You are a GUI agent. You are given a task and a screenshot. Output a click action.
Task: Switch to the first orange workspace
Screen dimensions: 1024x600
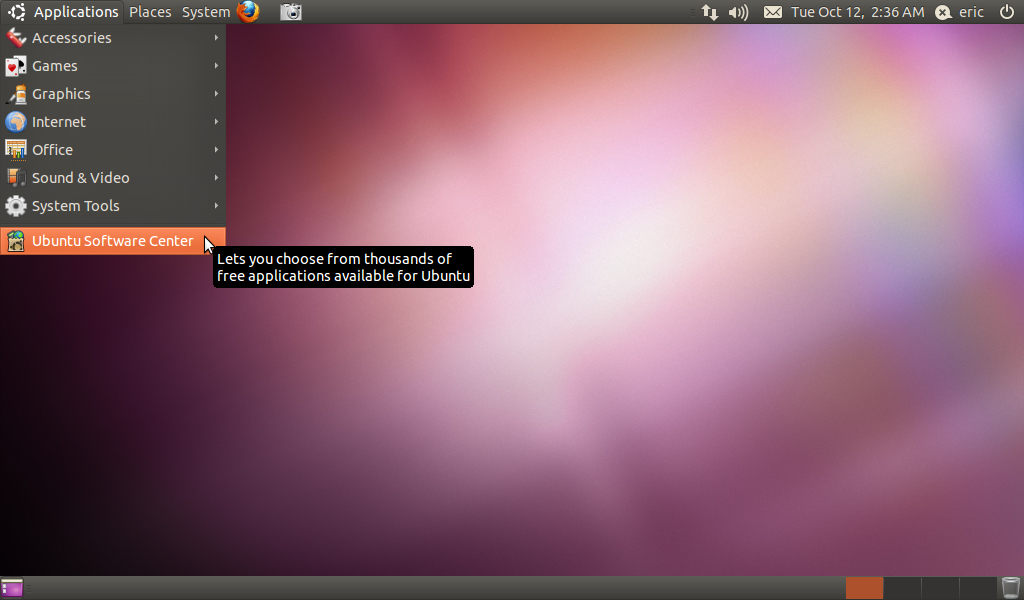click(864, 588)
